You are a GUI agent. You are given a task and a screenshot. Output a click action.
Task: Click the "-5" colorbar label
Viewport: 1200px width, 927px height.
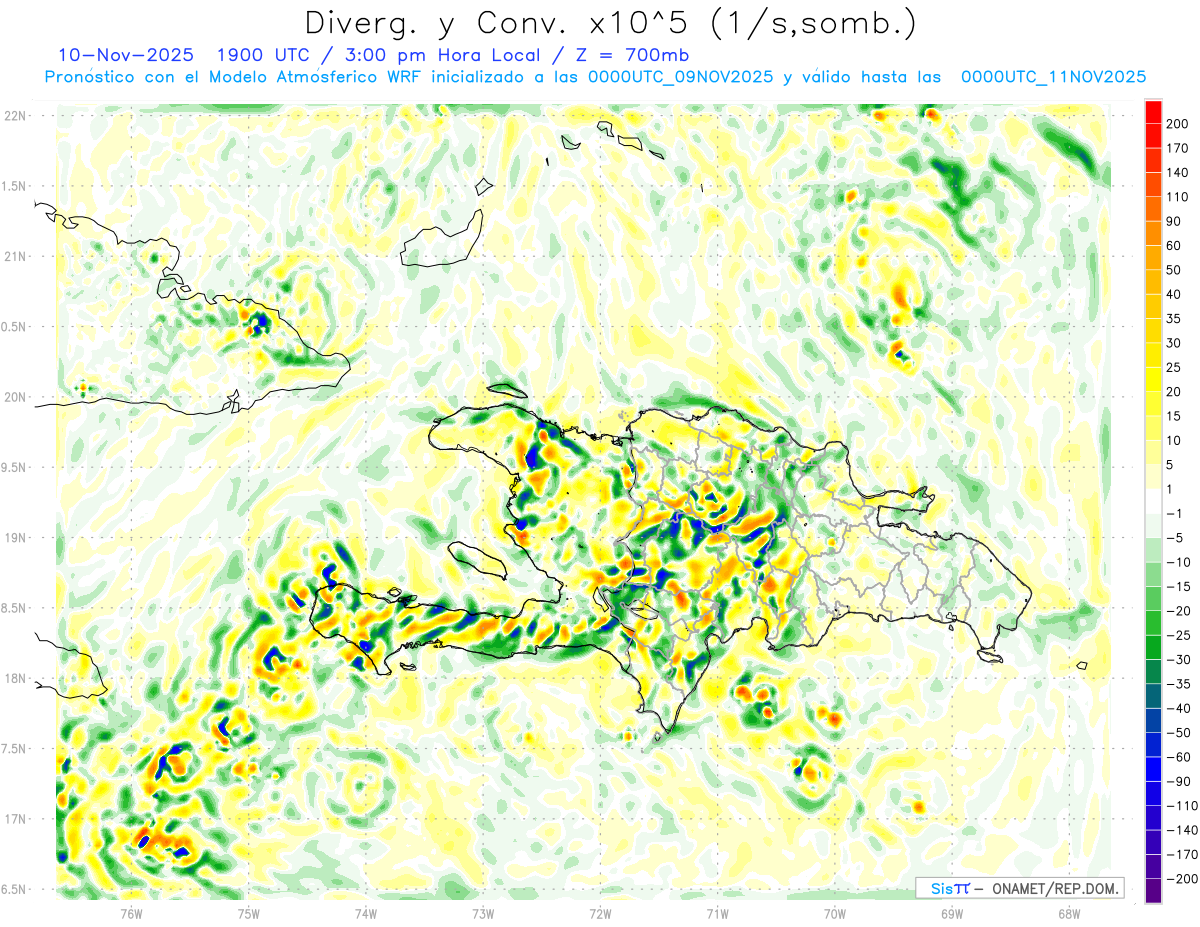pos(1176,538)
